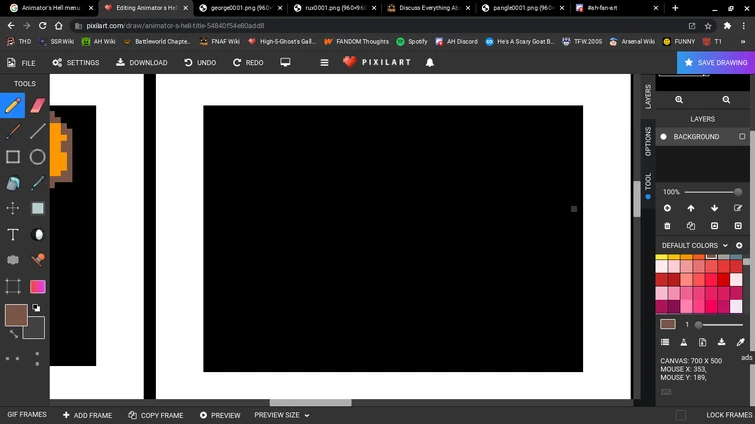Toggle the display monitor view icon

point(285,63)
